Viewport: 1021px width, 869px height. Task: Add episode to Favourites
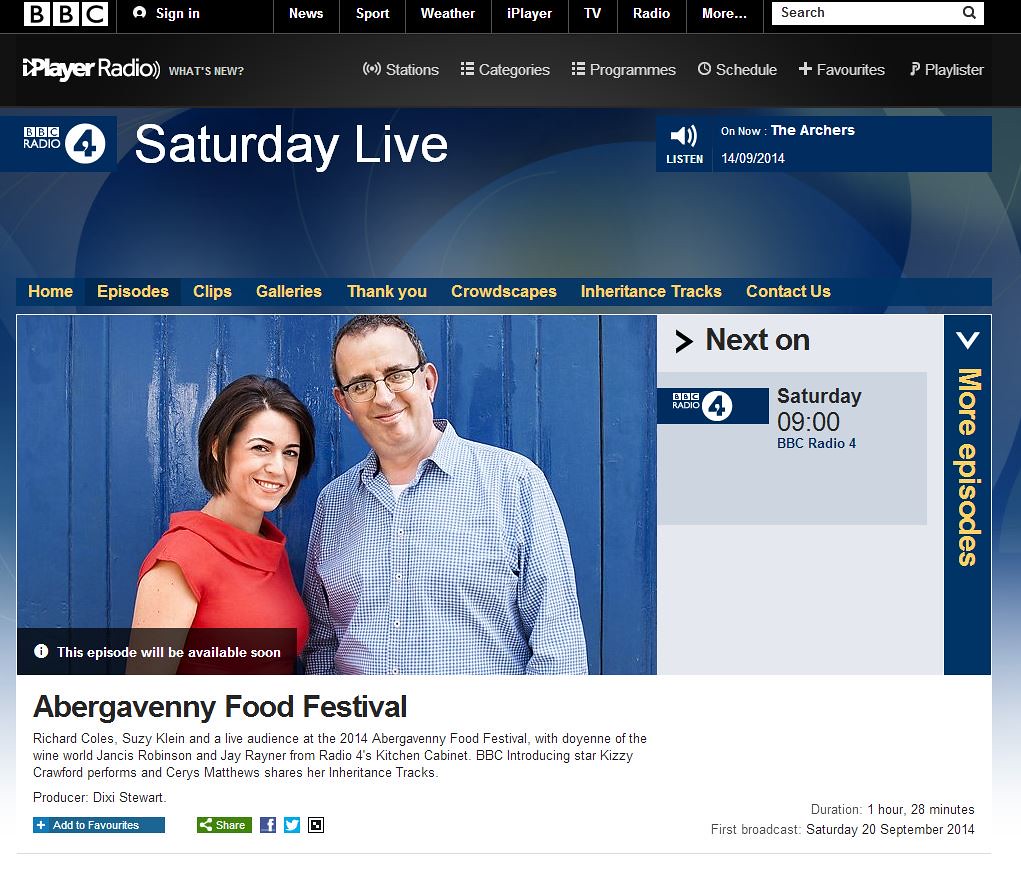(99, 825)
